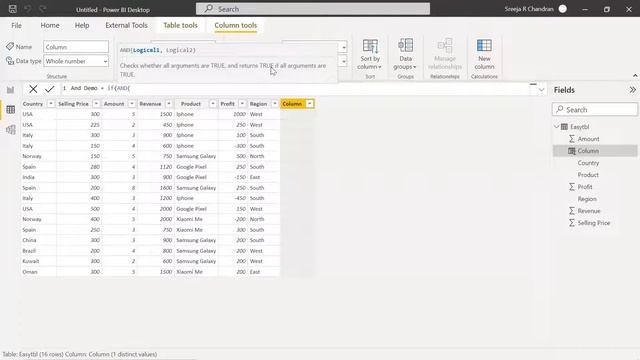Open the Region column filter dropdown
The image size is (640, 360).
coord(274,104)
